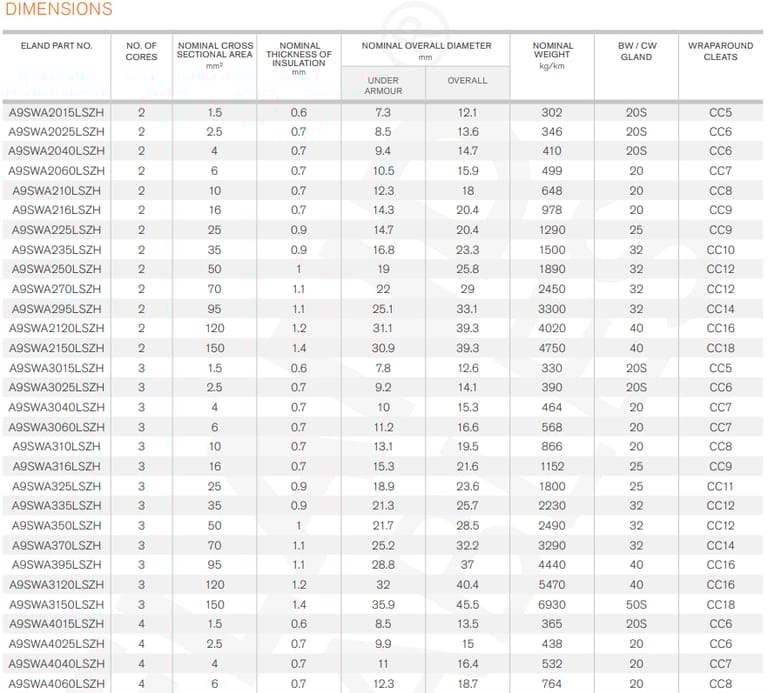Click the UNDER ARMOUR sub-header
768x693 pixels.
tap(383, 85)
